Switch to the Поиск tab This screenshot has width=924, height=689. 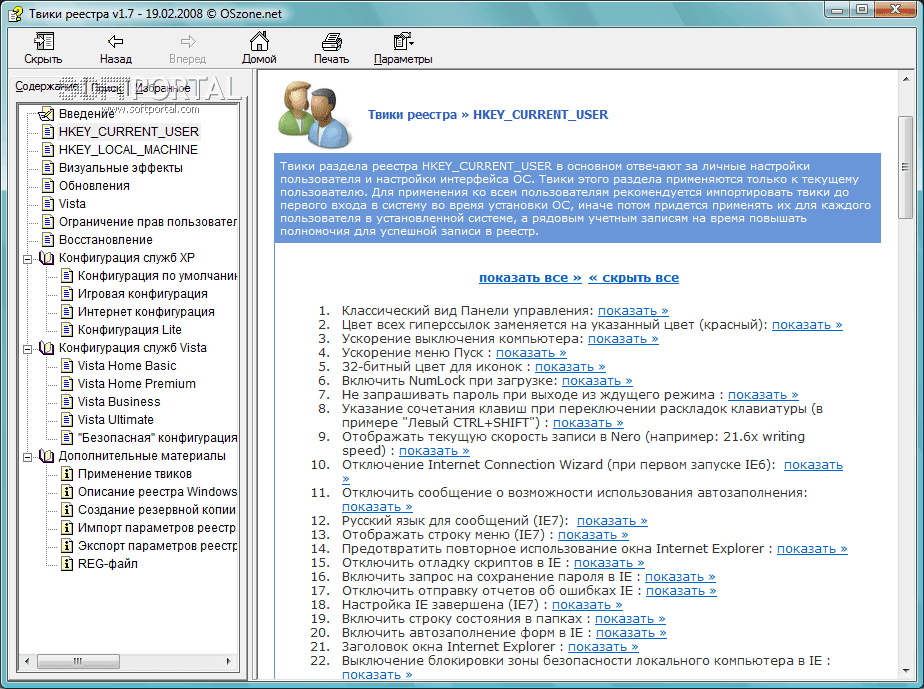coord(107,88)
